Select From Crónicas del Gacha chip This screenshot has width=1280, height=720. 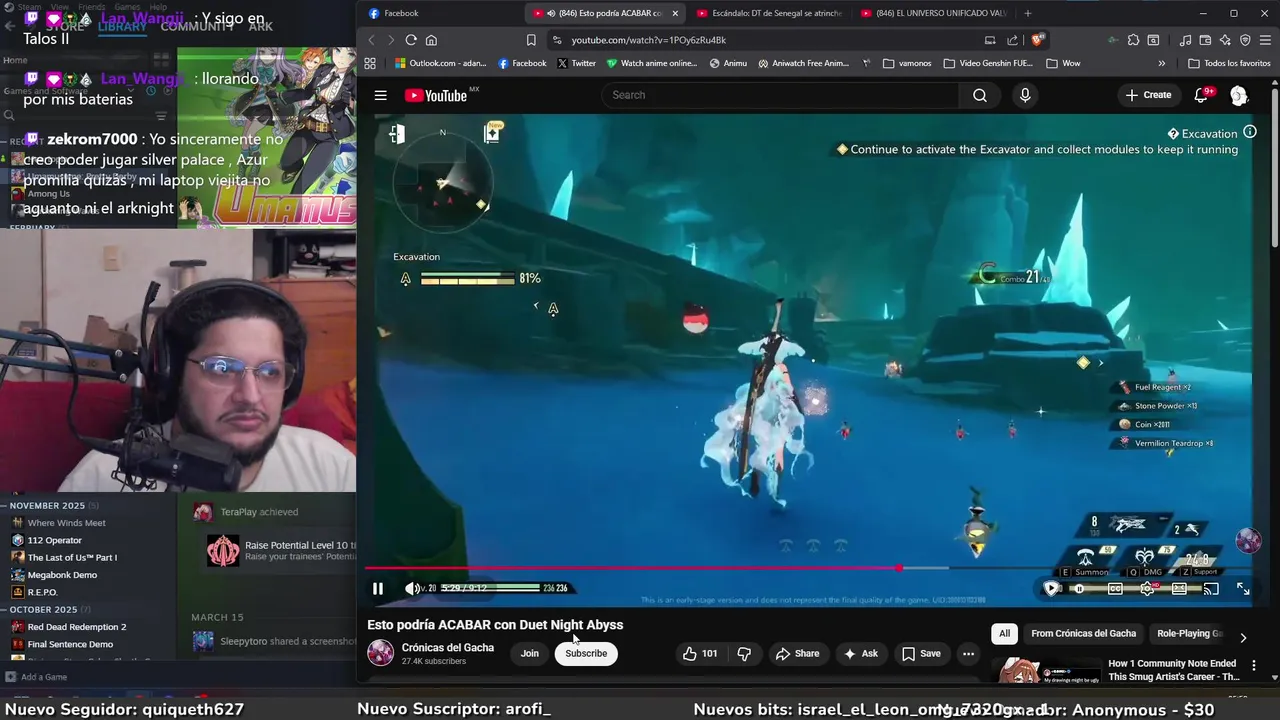[x=1083, y=633]
